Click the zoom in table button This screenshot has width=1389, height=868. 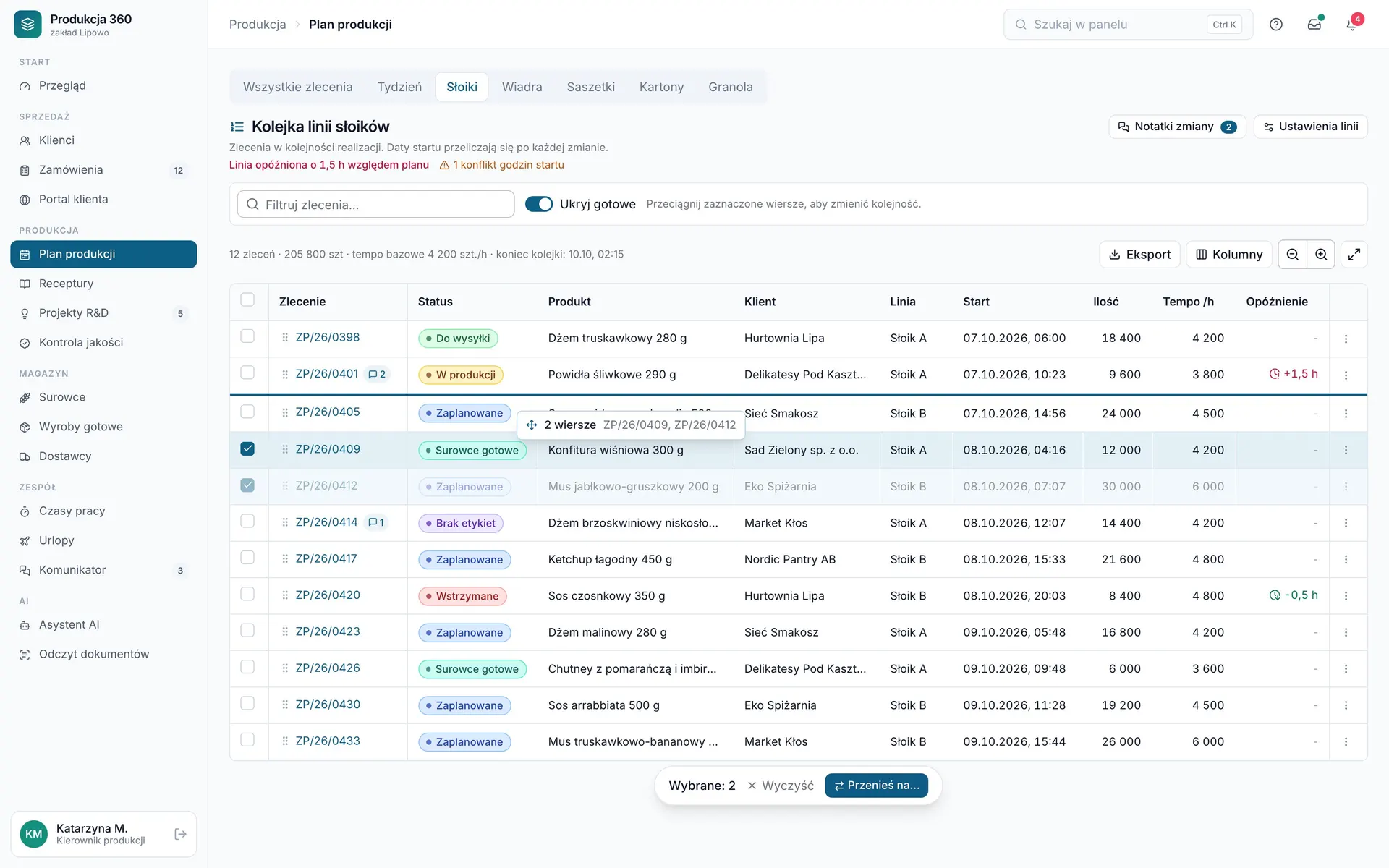1321,255
